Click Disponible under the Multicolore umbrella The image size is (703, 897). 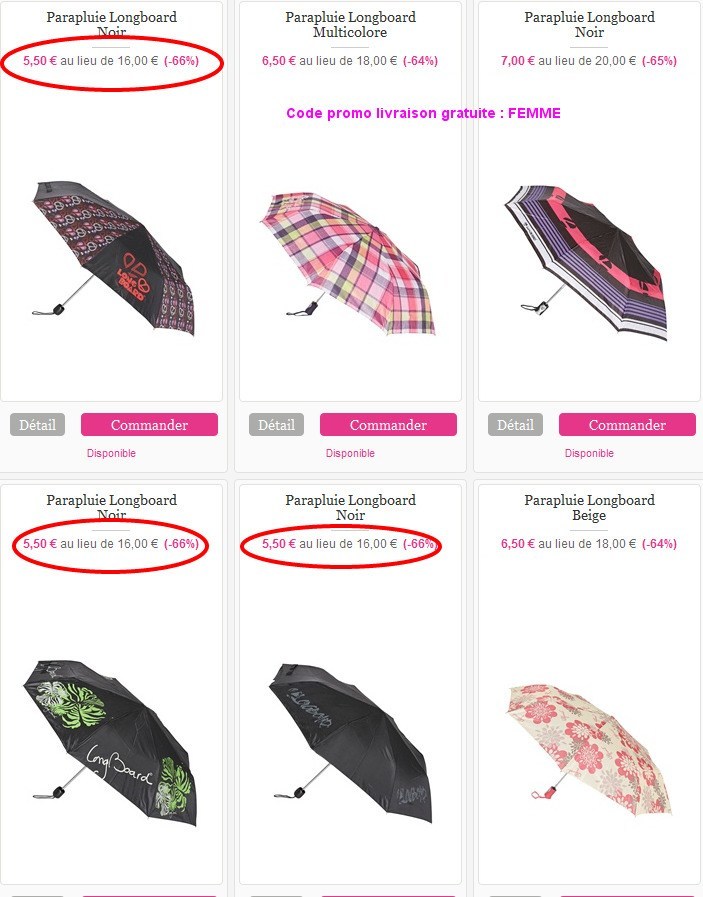pyautogui.click(x=350, y=453)
